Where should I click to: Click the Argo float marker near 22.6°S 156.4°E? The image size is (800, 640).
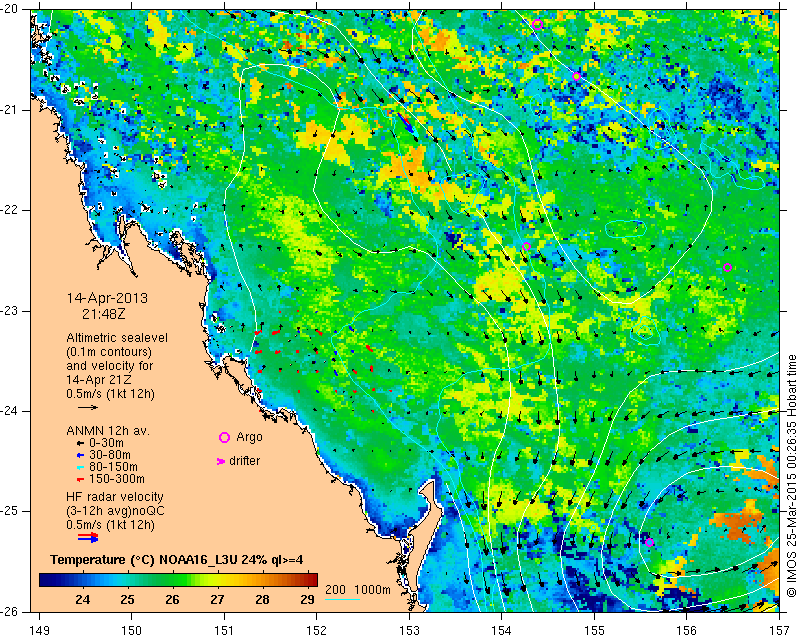tap(728, 267)
